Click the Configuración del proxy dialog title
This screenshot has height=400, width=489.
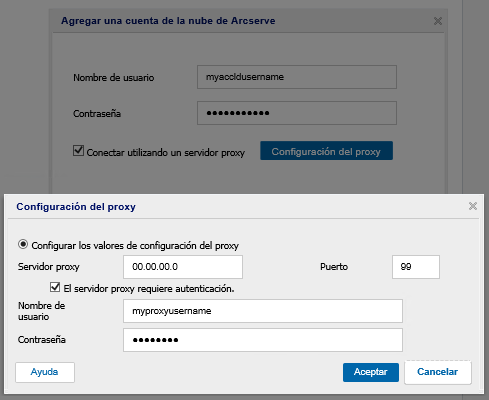[x=76, y=207]
